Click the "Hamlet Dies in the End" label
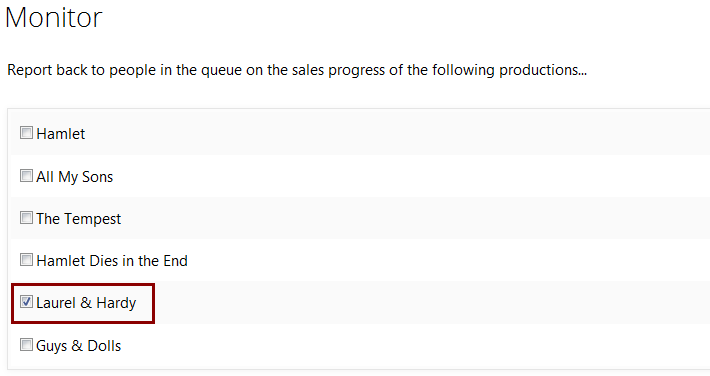The height and width of the screenshot is (376, 710). (x=112, y=261)
